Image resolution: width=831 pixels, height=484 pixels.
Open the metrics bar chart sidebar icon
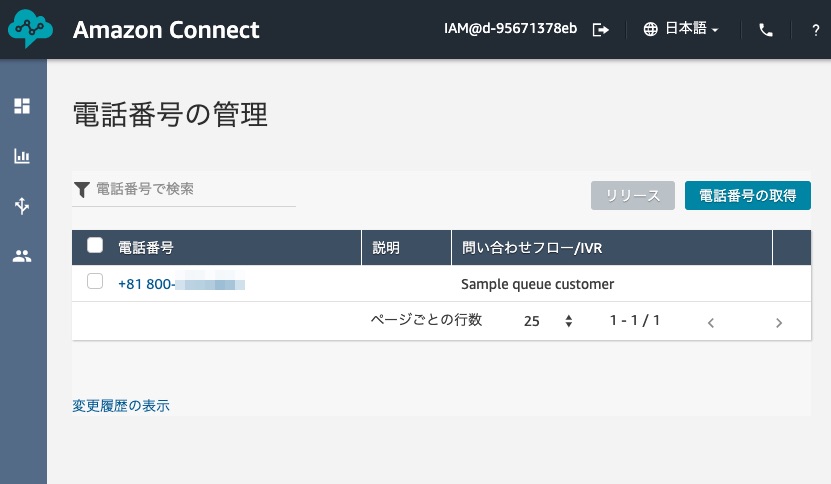coord(22,156)
